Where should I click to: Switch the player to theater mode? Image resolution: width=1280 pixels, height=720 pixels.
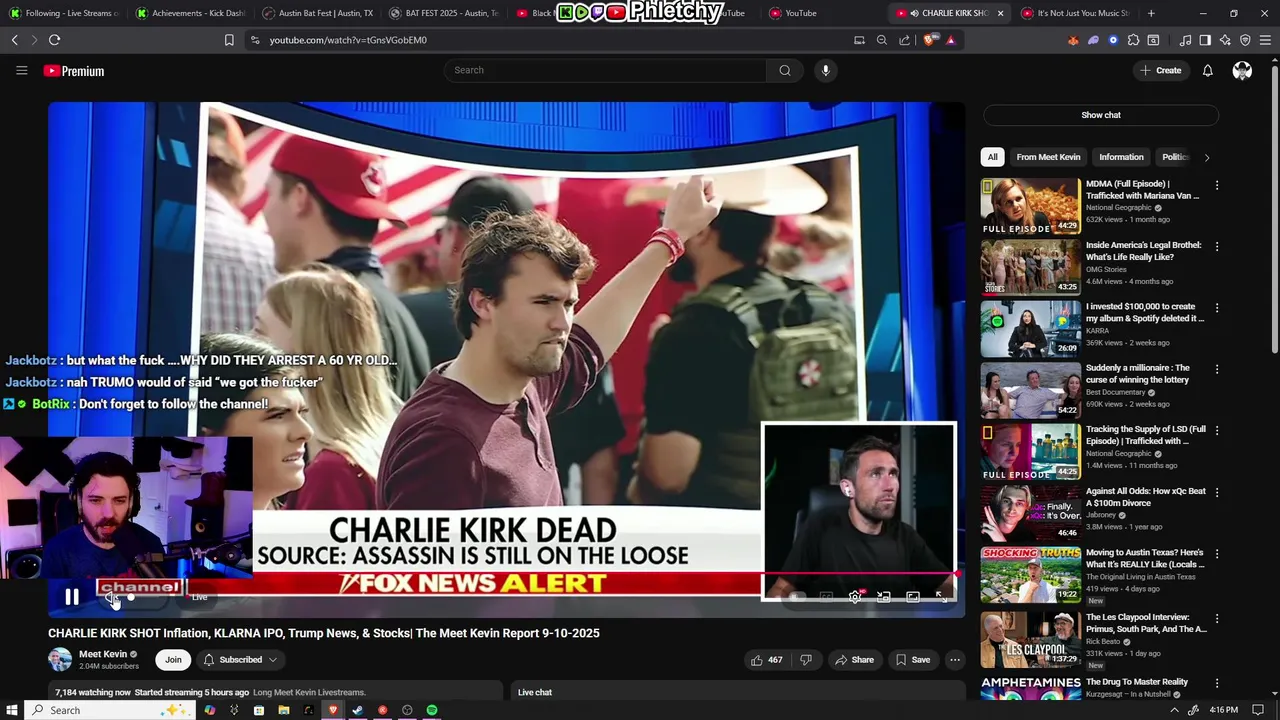912,597
